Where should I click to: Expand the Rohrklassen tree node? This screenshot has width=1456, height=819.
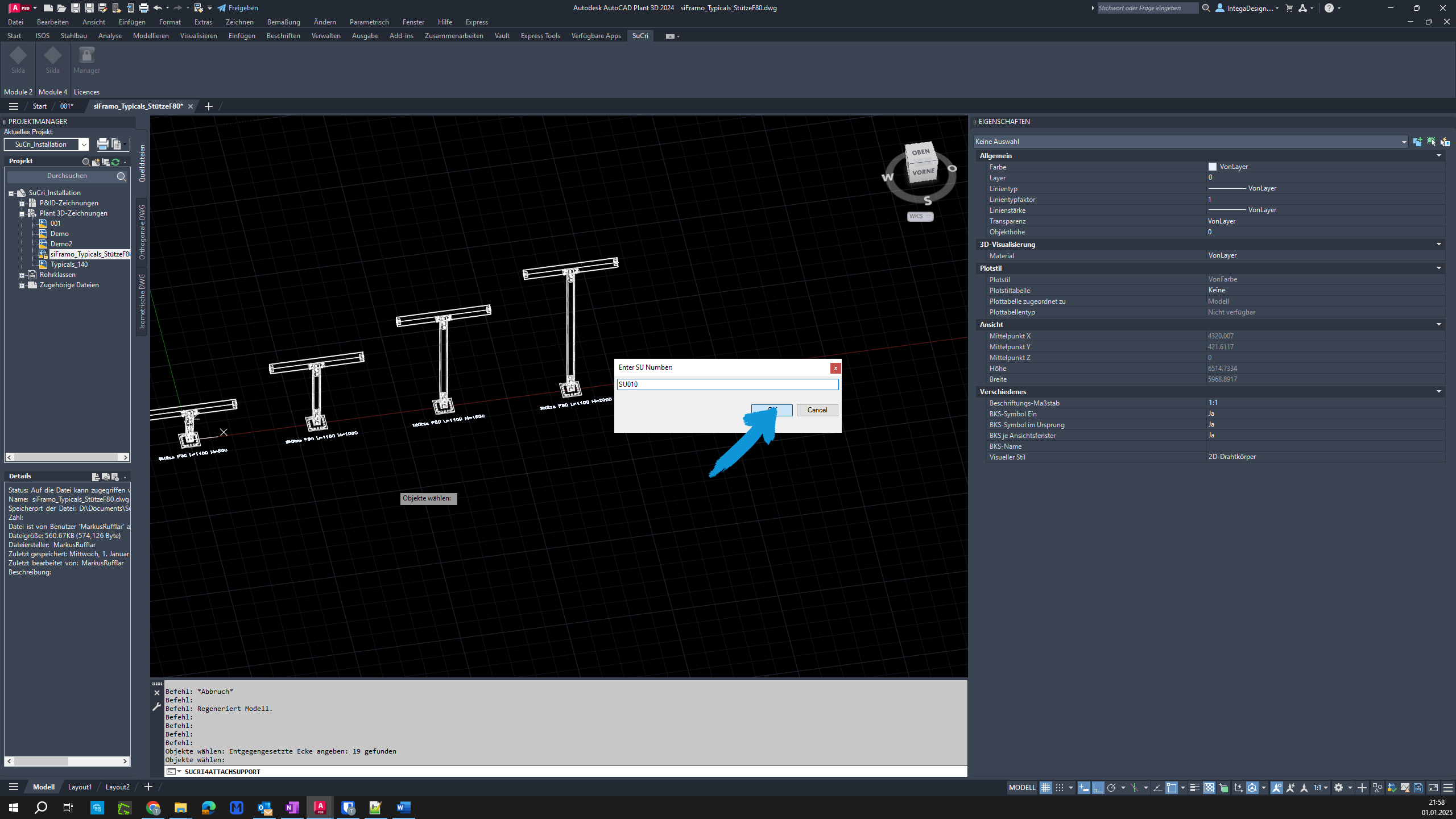22,275
